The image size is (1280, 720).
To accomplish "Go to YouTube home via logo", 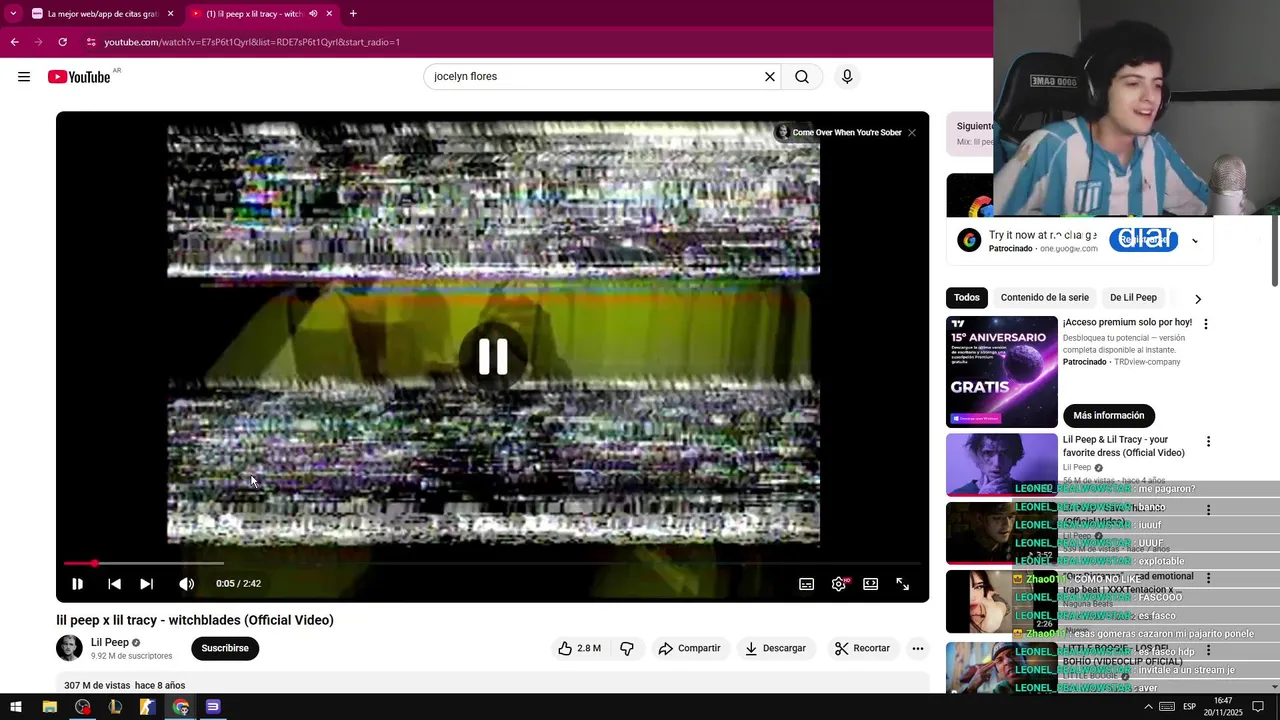I will (79, 77).
